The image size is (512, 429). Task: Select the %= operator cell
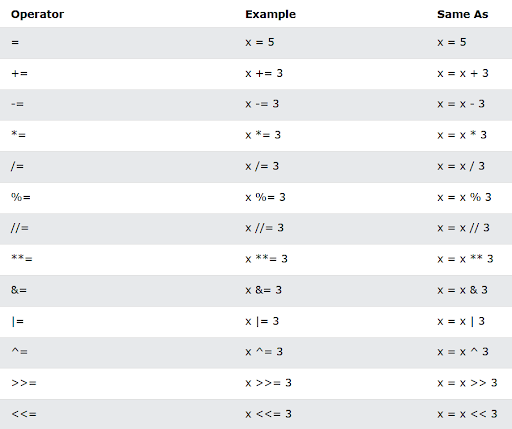point(21,197)
